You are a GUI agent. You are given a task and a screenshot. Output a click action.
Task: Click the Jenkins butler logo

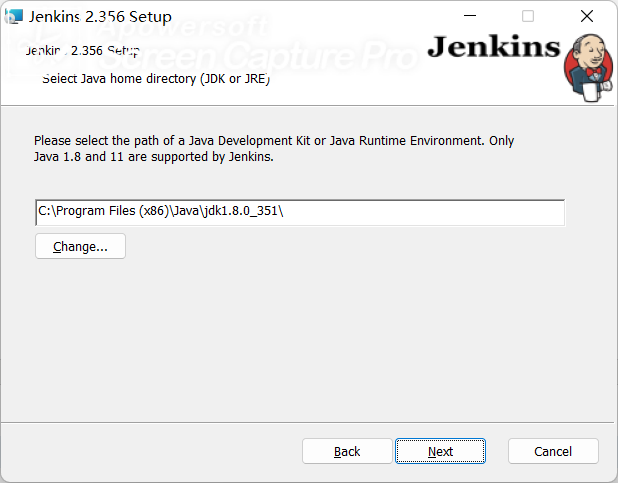coord(588,67)
